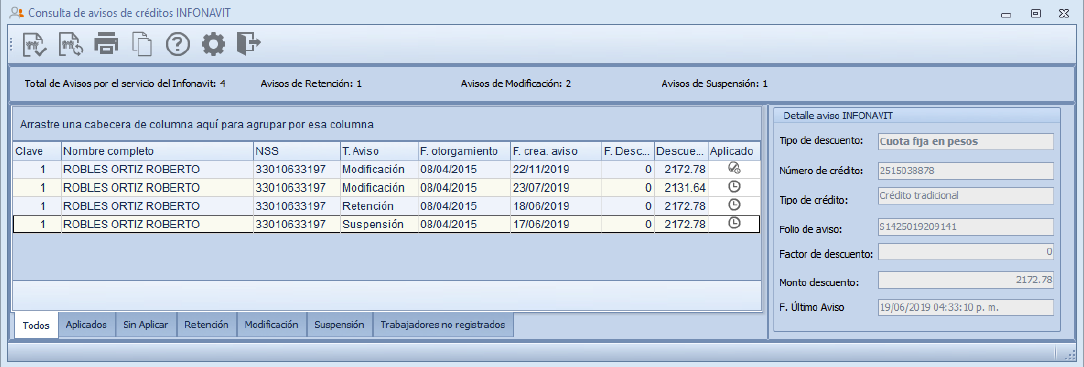Click the refresh notices toolbar icon

tap(71, 44)
